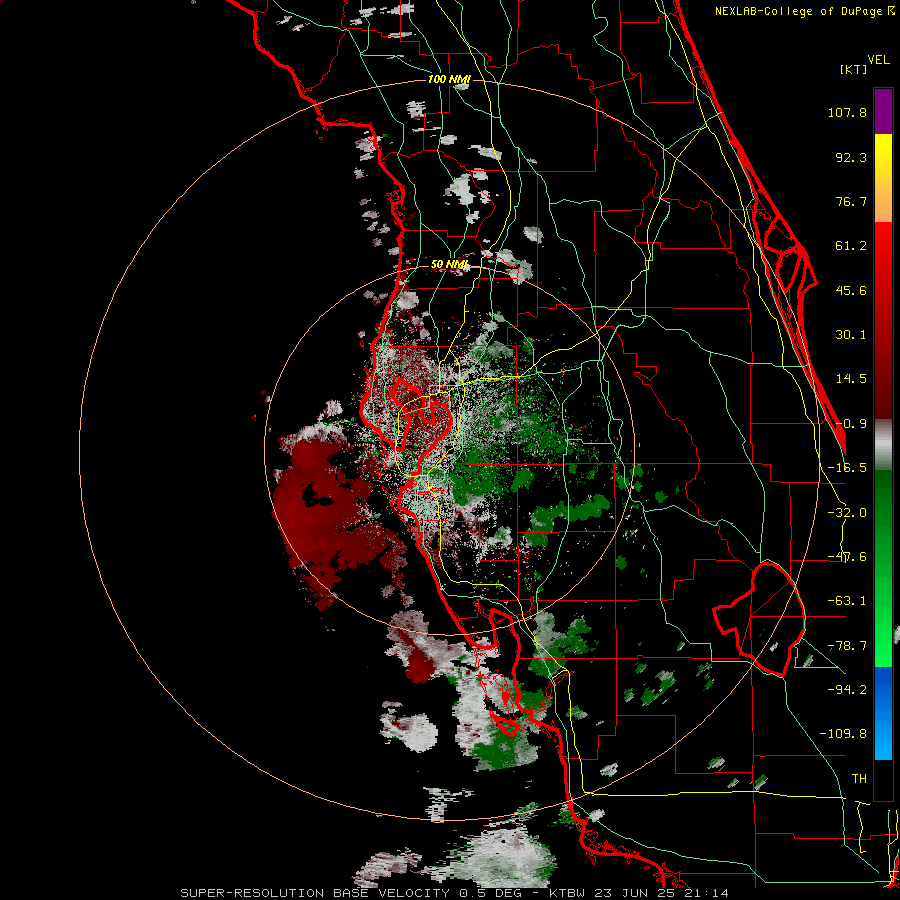This screenshot has height=900, width=900.
Task: Pick the green color bar segment
Action: 883,568
